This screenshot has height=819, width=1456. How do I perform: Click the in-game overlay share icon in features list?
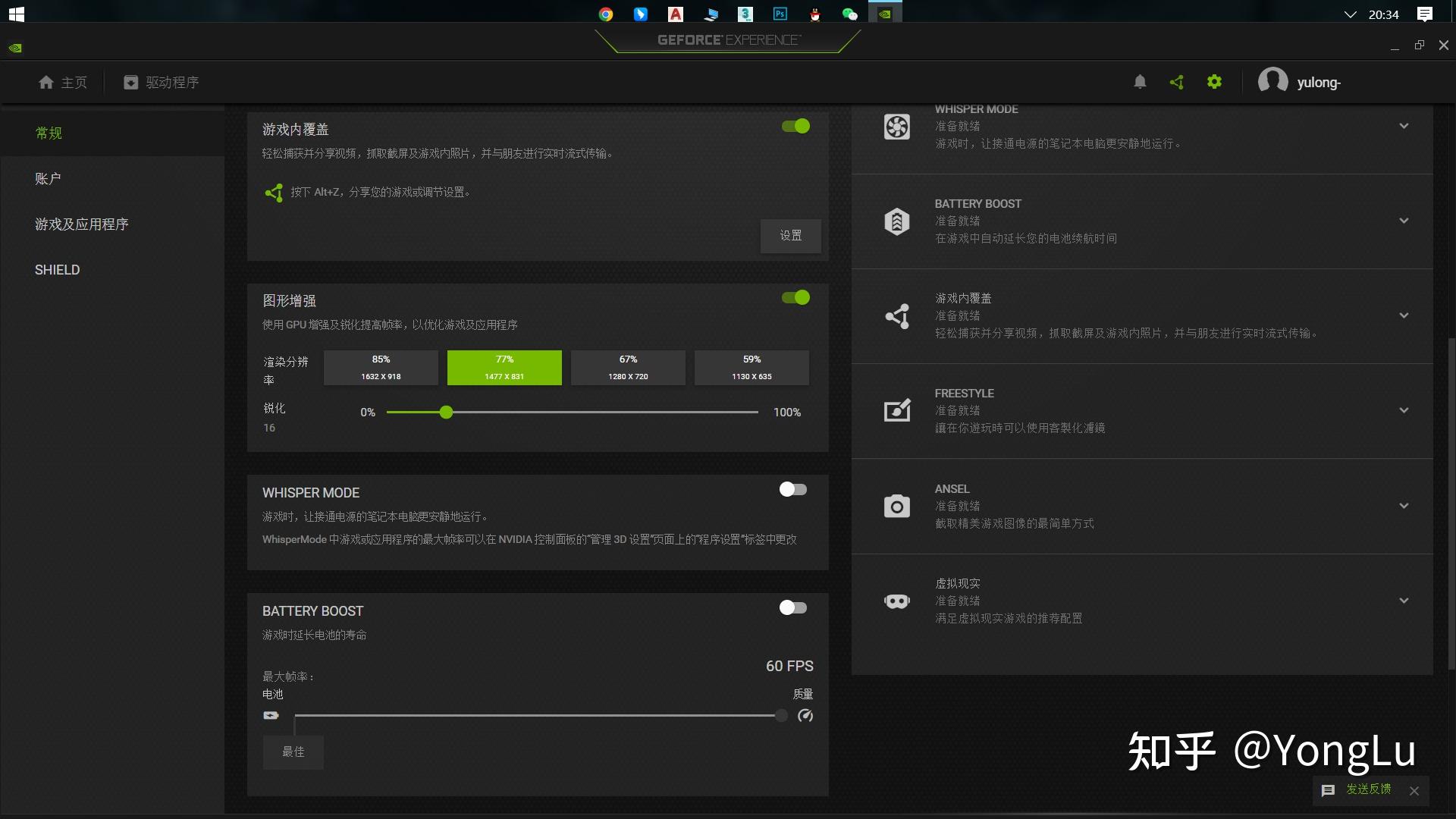[x=897, y=316]
